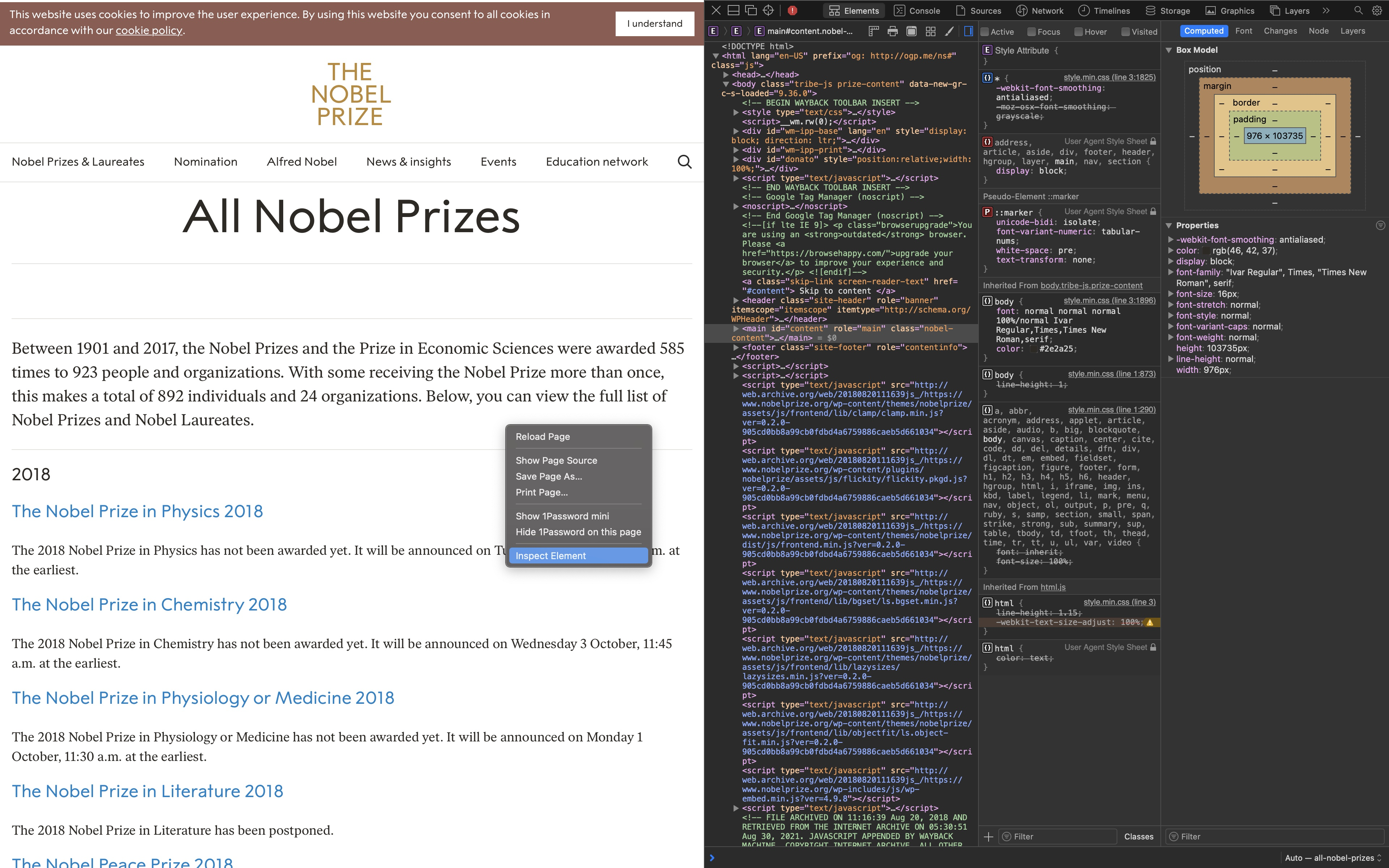
Task: Toggle the layout grid overlay icon
Action: 930,31
